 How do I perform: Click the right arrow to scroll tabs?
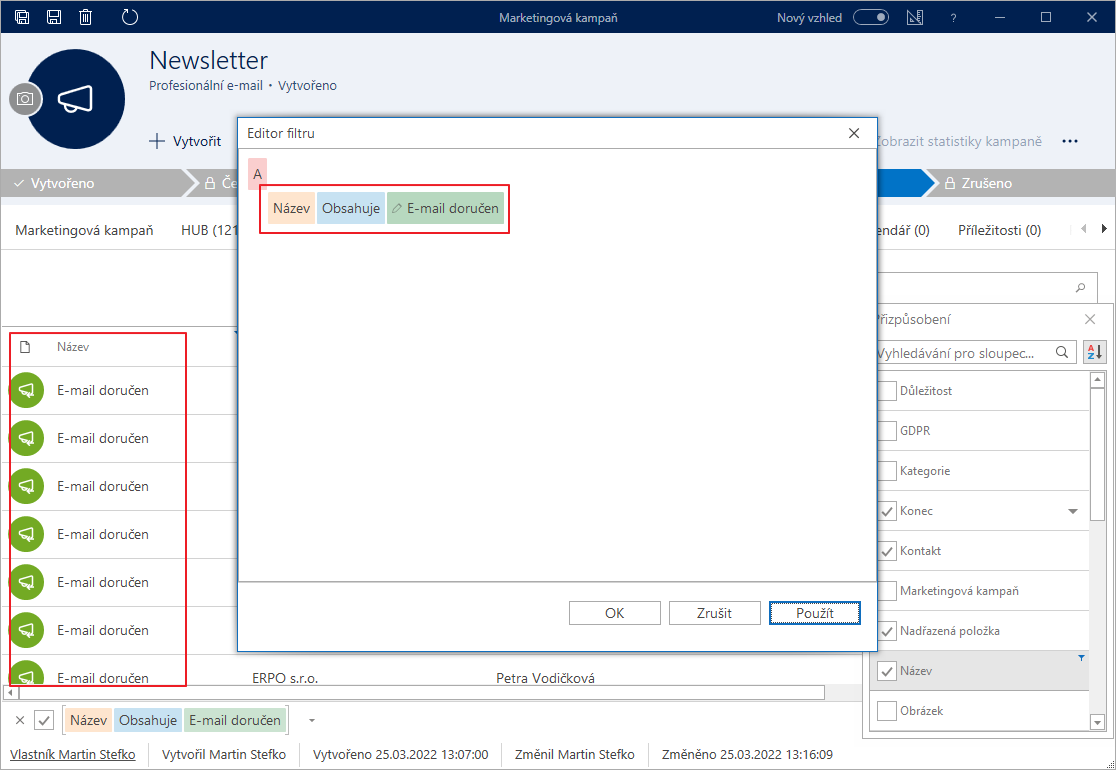[x=1104, y=228]
